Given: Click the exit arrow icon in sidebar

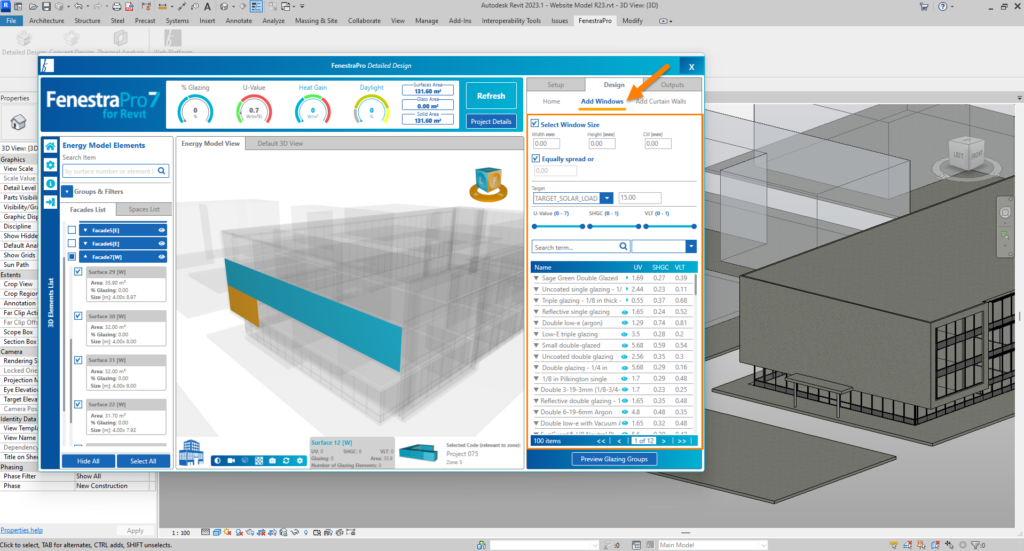Looking at the screenshot, I should click(50, 202).
